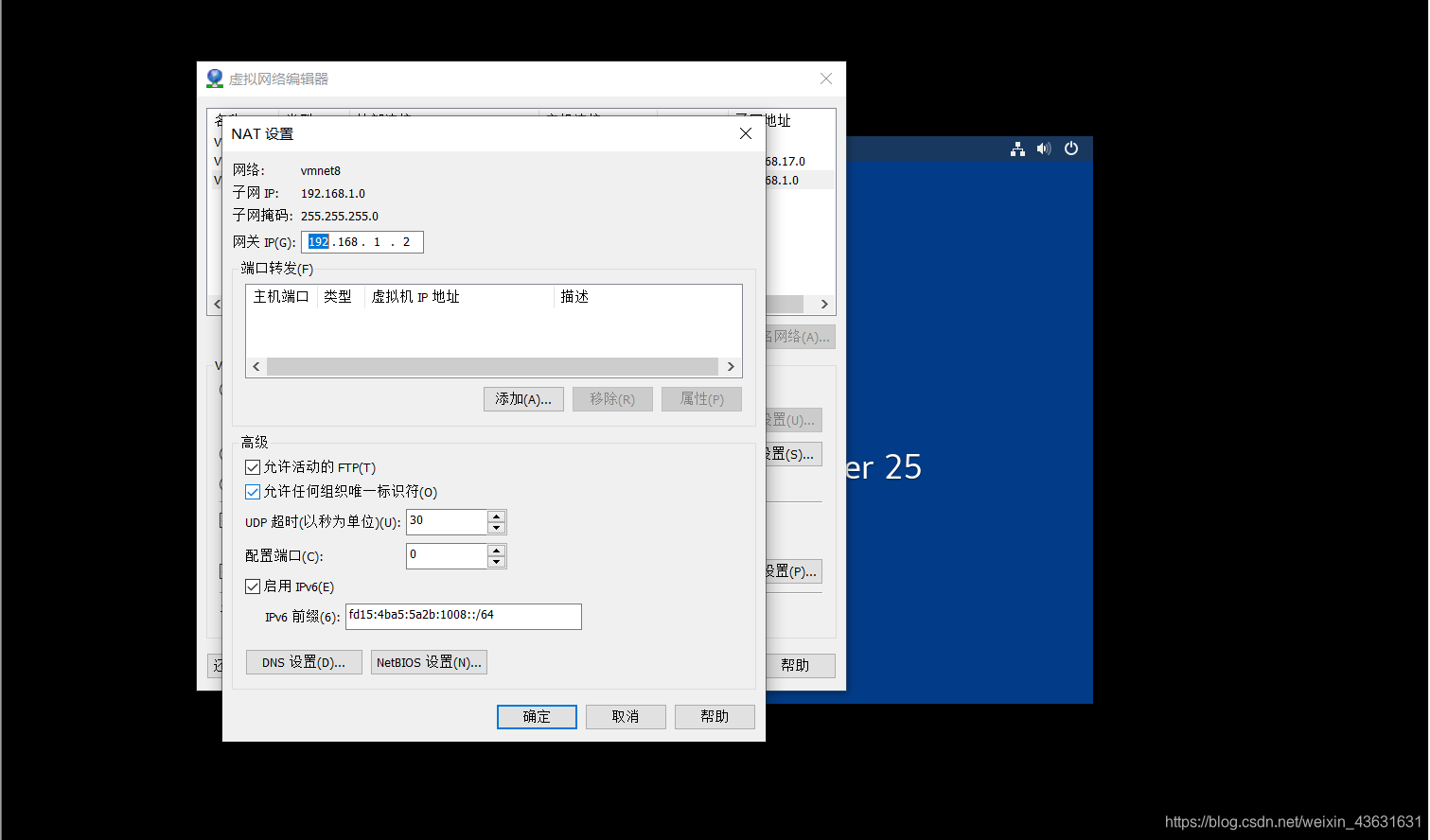Click the 移除(R) button
Viewport: 1430px width, 840px height.
[612, 399]
